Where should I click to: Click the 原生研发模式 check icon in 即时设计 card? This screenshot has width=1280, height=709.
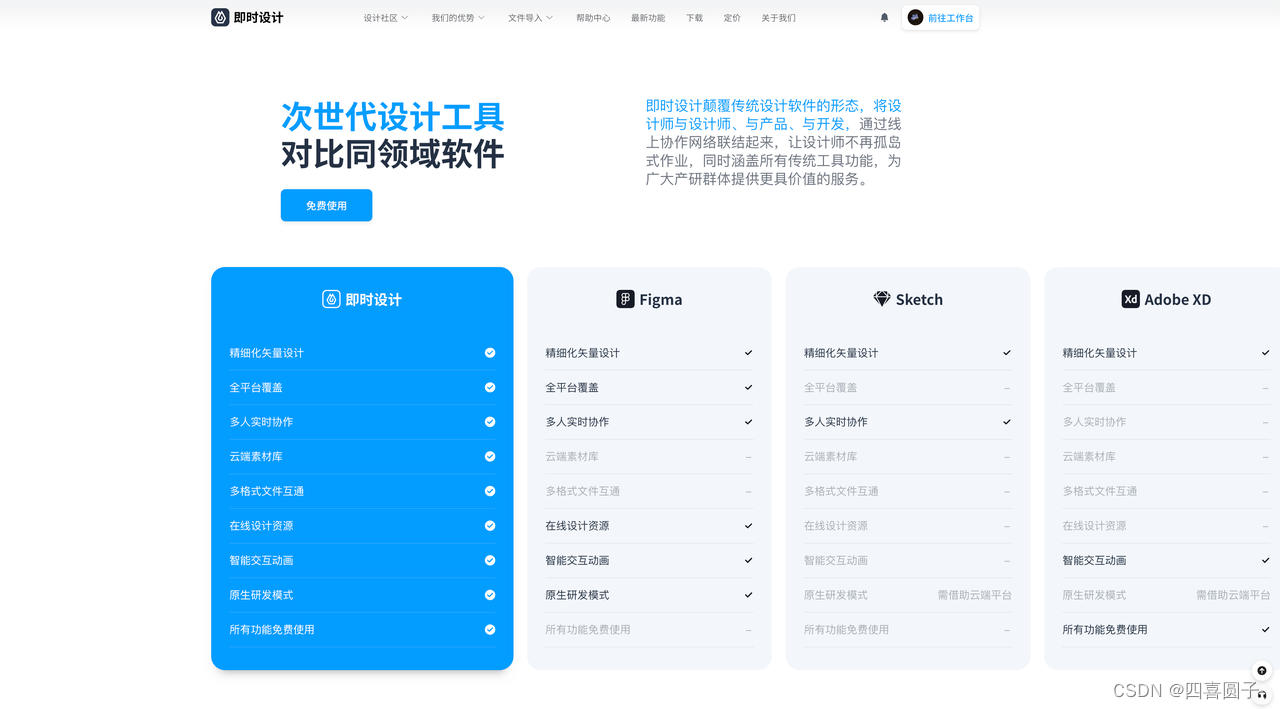(x=490, y=595)
